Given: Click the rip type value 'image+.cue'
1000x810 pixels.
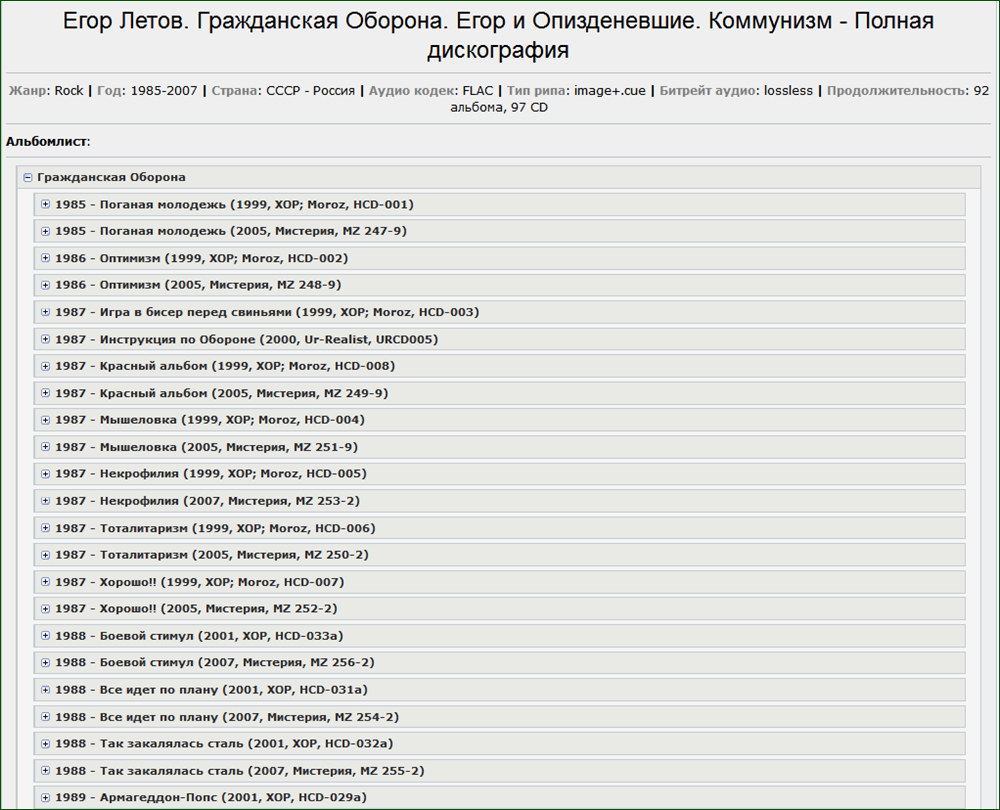Looking at the screenshot, I should 610,91.
